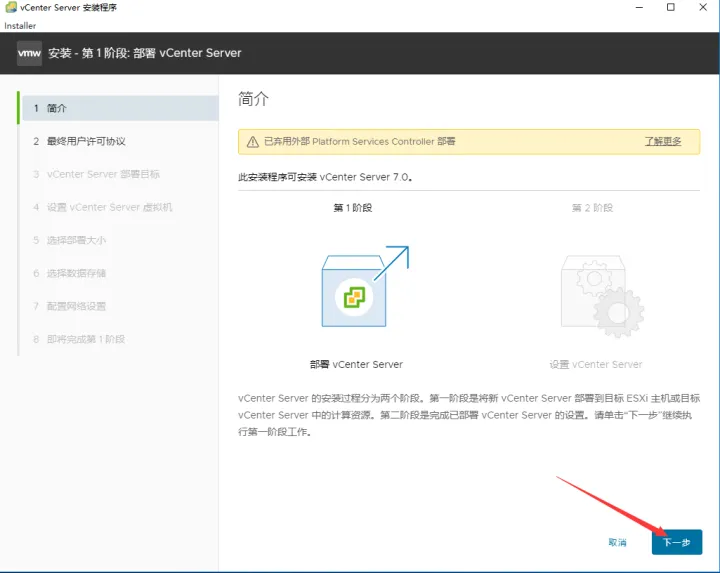Click the text 此安装程序可安装 vCenter Server 7.0

[325, 177]
